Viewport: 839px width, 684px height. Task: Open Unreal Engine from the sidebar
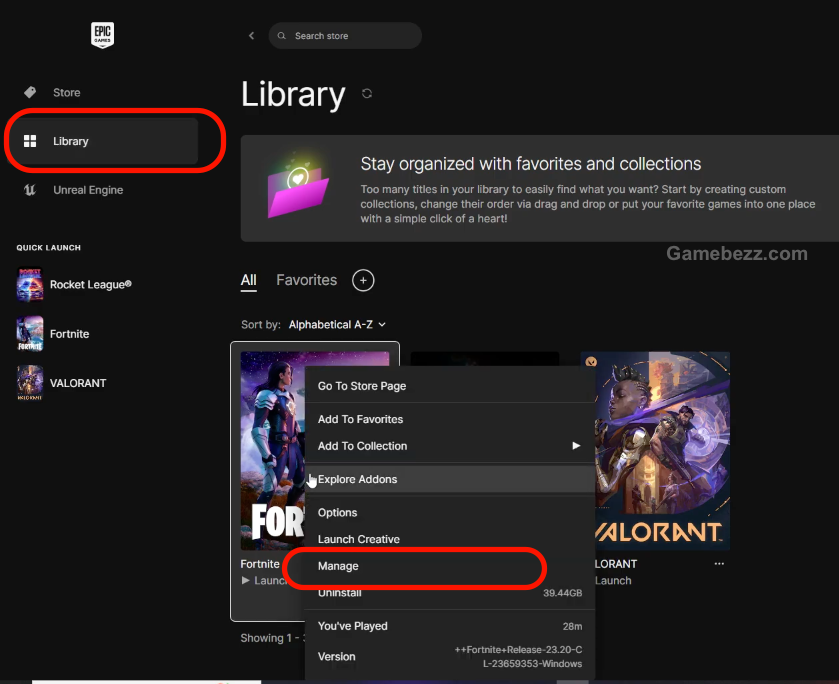click(88, 190)
